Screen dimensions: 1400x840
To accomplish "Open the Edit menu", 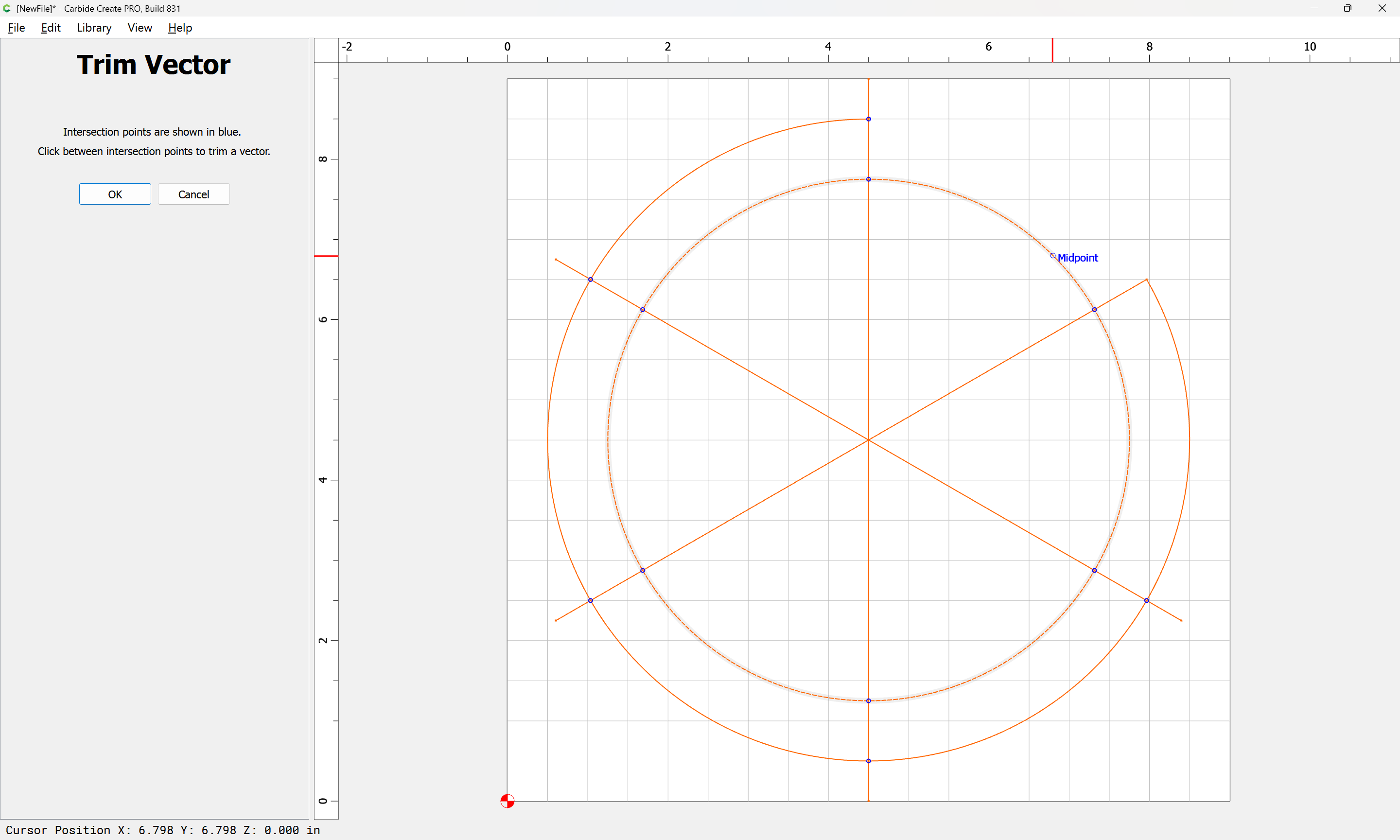I will [x=51, y=28].
